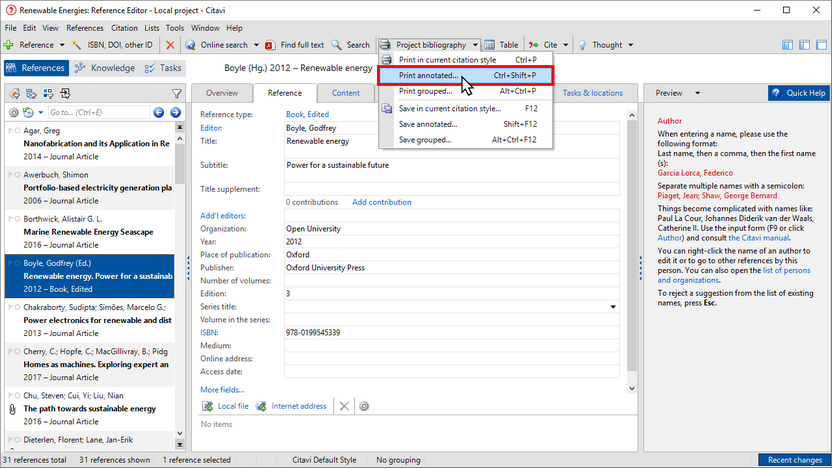
Task: Click the first layout icon in the top-right trio
Action: click(x=787, y=45)
